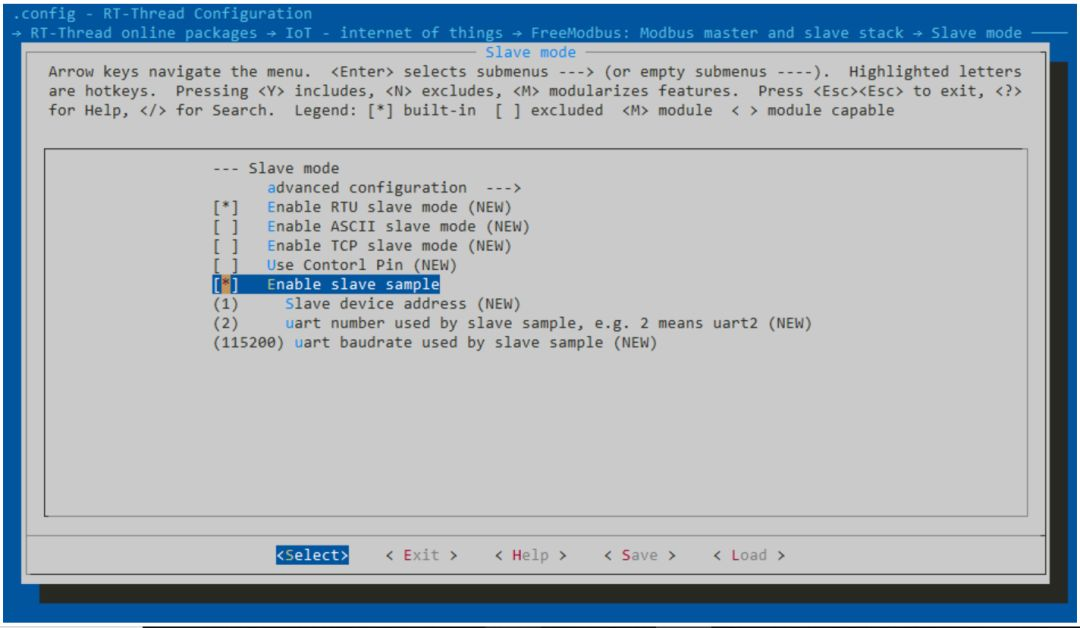This screenshot has width=1080, height=628.
Task: Click 'Use Contorl Pin (NEW)' label
Action: (x=362, y=265)
